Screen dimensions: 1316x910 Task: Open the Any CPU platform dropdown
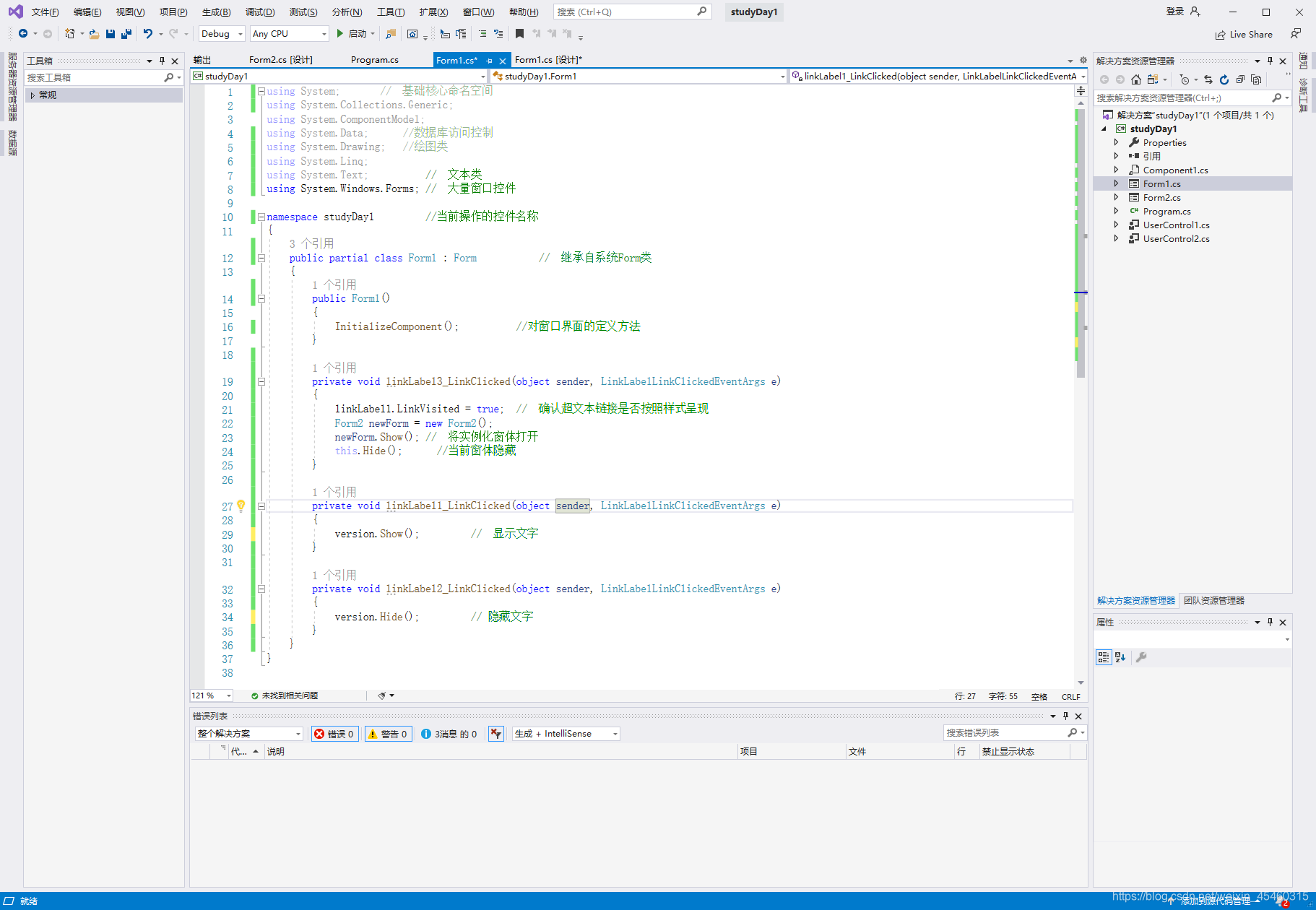click(x=290, y=34)
